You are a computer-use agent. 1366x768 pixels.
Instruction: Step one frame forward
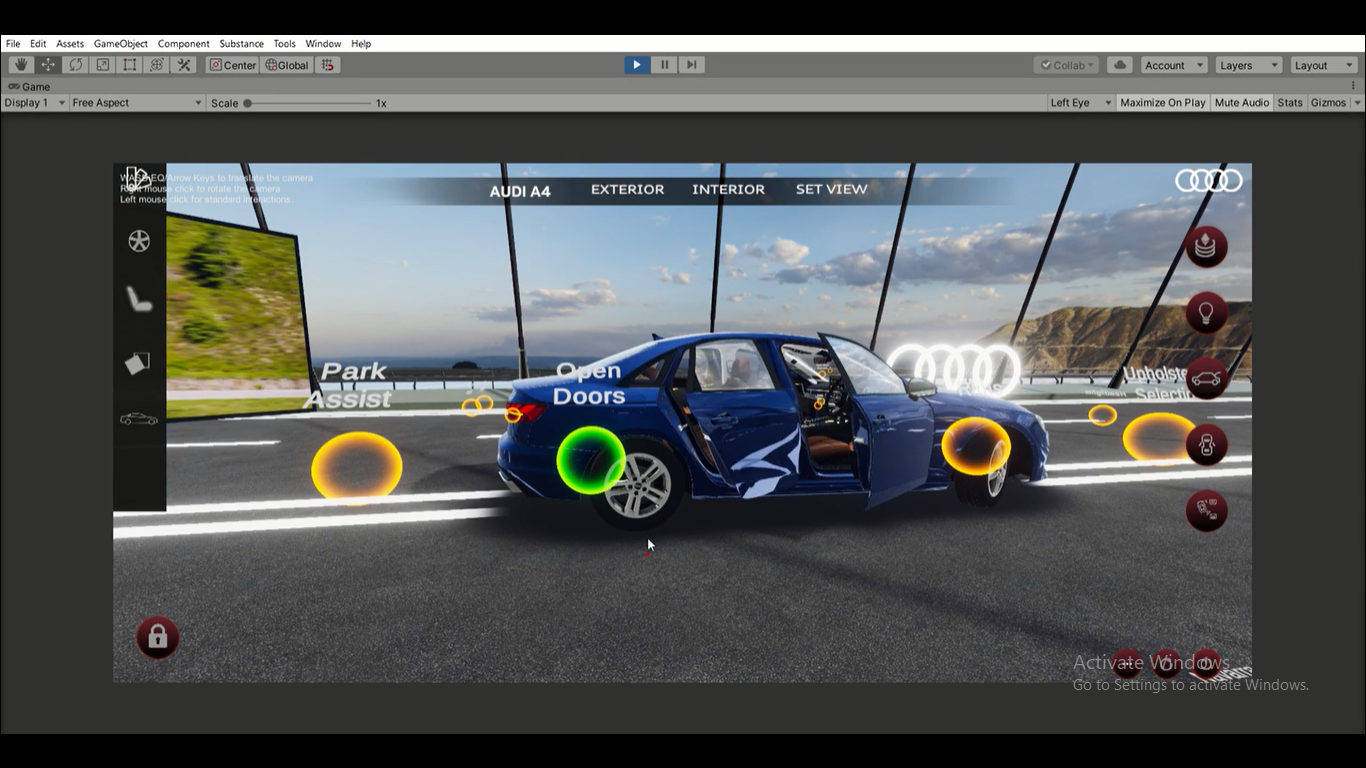click(x=691, y=65)
